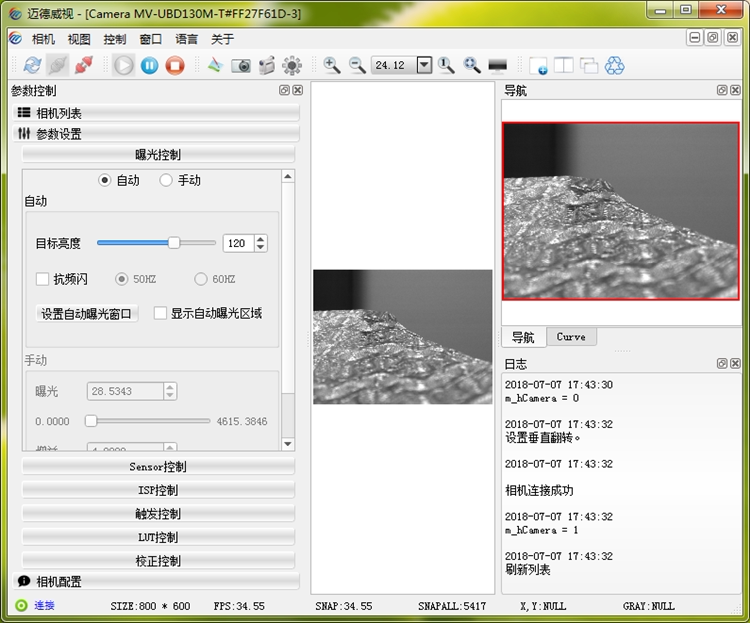Open the video recording icon

(x=266, y=66)
